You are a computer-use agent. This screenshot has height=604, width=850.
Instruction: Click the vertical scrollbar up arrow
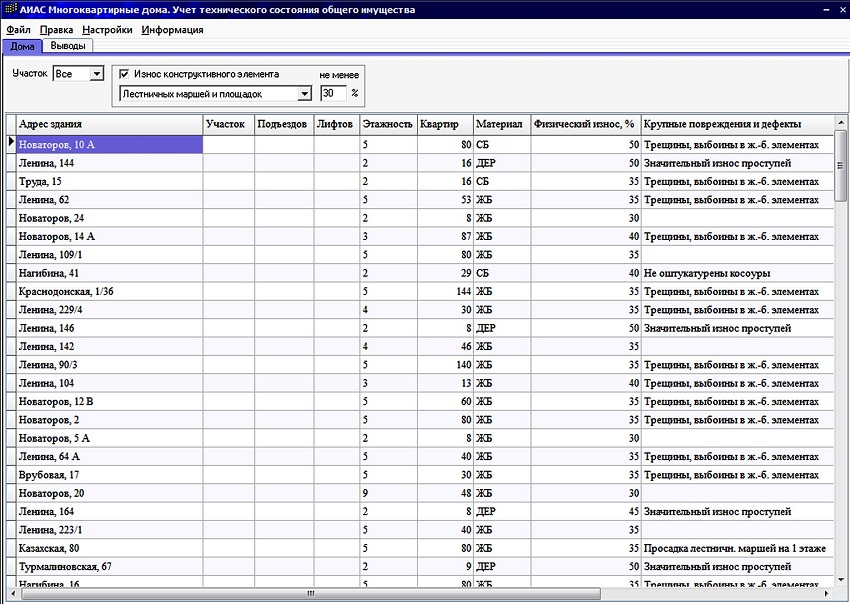click(x=840, y=122)
